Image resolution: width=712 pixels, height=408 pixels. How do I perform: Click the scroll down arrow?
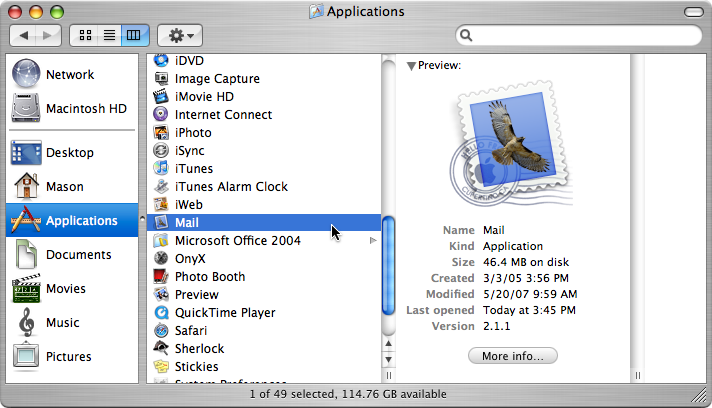pos(388,360)
